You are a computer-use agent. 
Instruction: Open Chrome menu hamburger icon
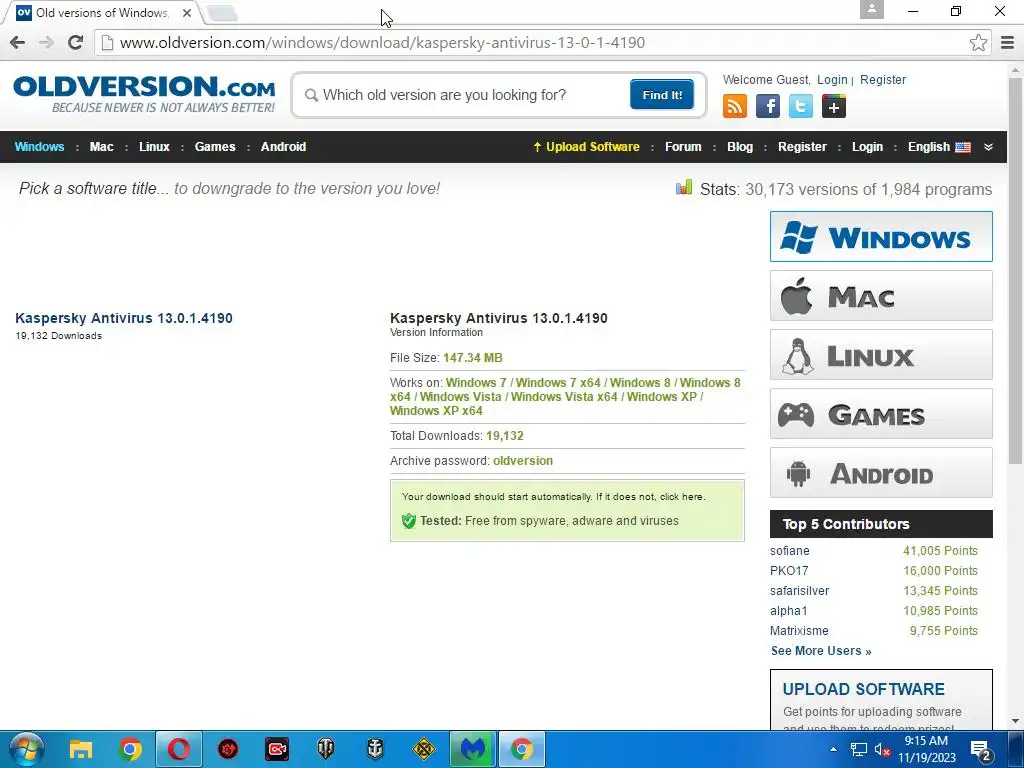(x=1007, y=43)
